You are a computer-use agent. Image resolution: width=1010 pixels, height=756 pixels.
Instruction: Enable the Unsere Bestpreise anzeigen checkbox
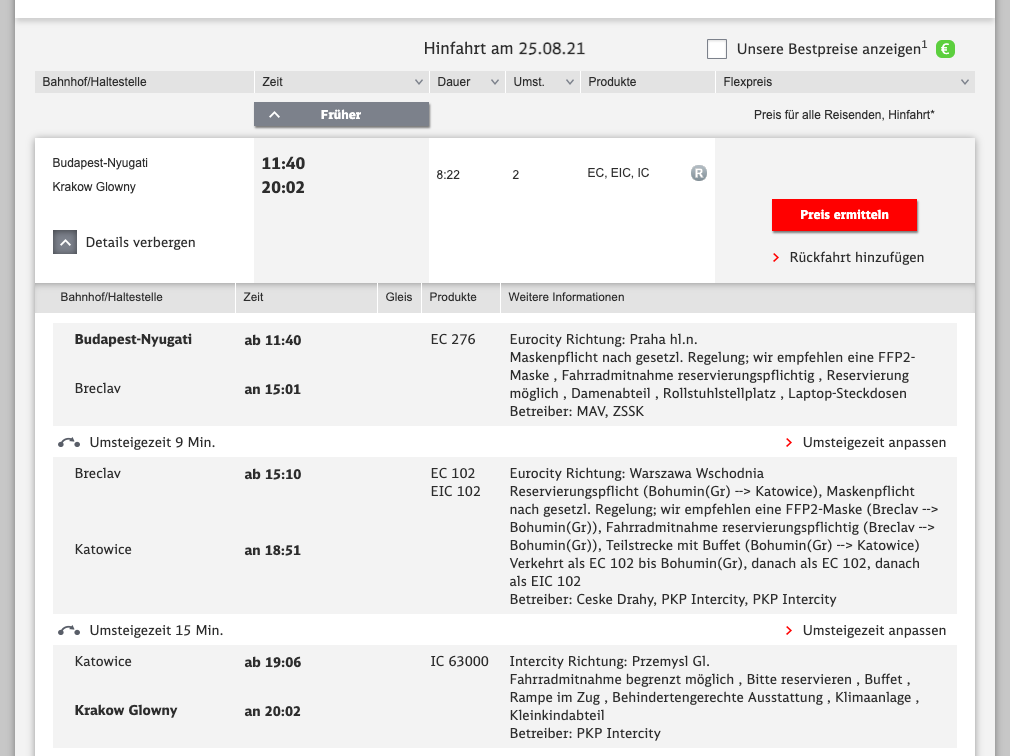(716, 49)
